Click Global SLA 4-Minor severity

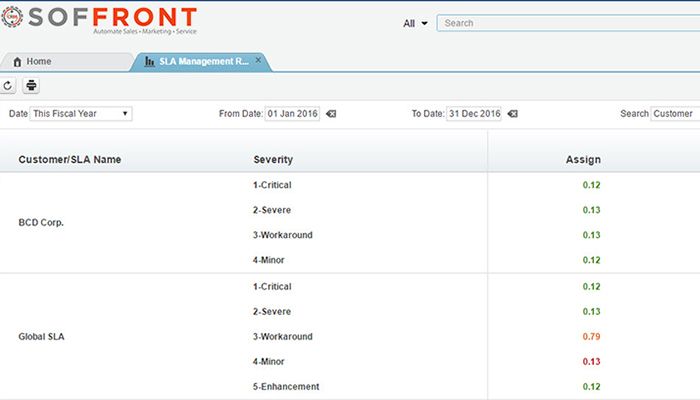[269, 362]
